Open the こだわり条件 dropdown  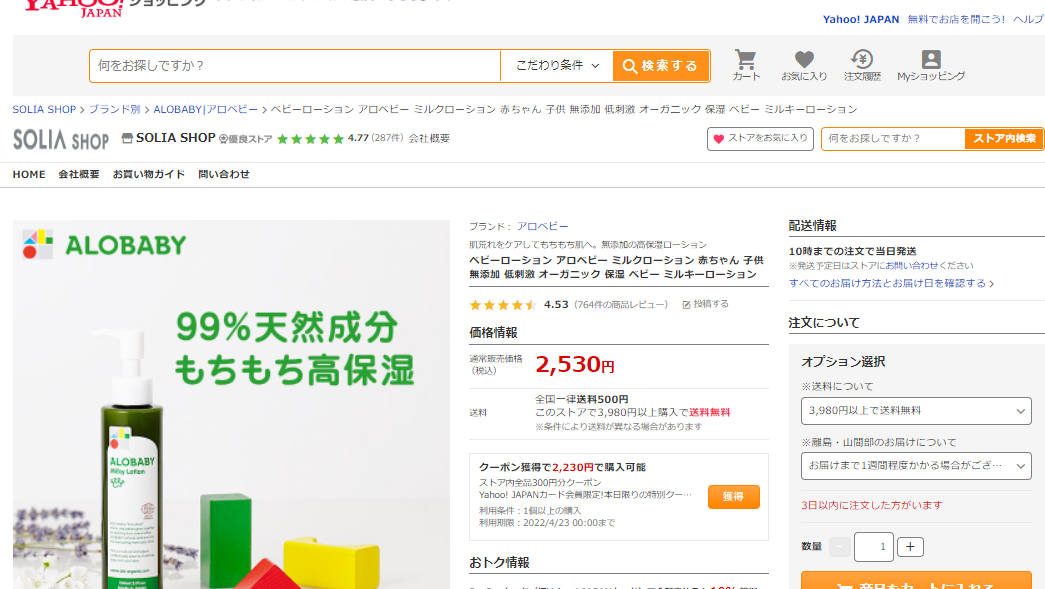click(557, 66)
